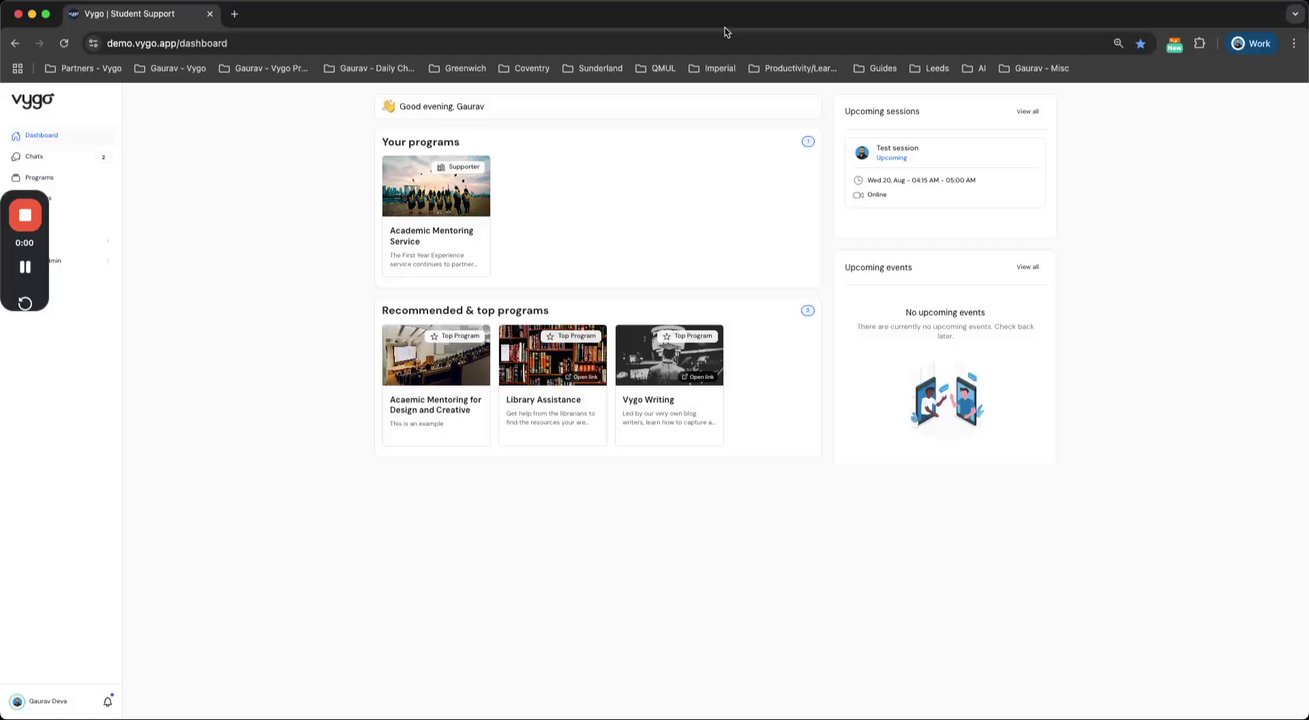Go back to the previous page

[x=15, y=43]
